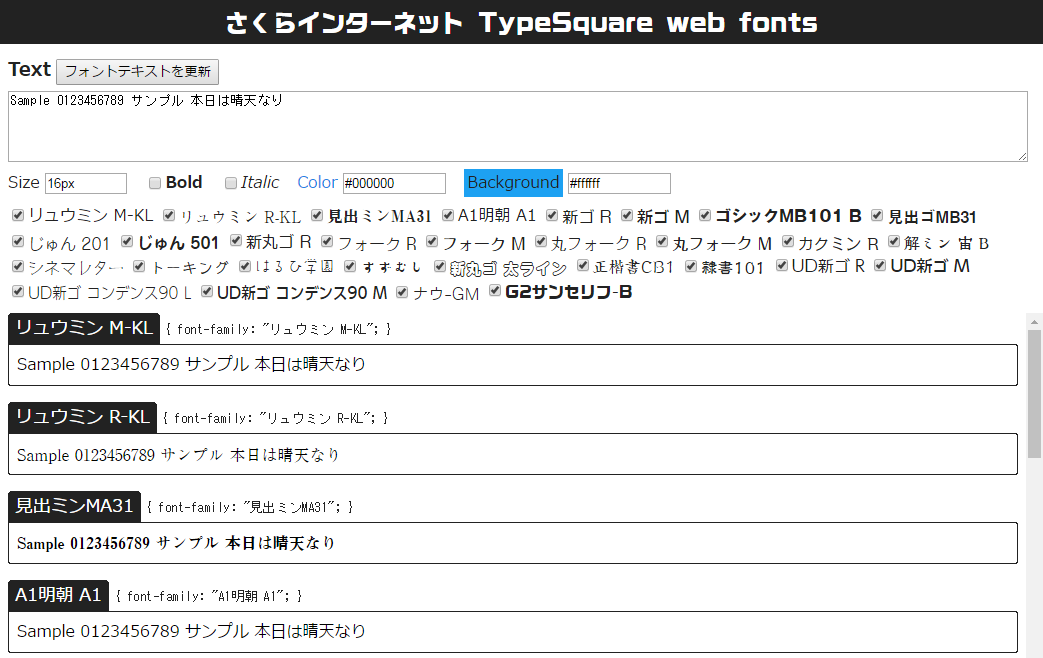Click the blue Color label
Screen dimensions: 1043x658
pyautogui.click(x=317, y=182)
